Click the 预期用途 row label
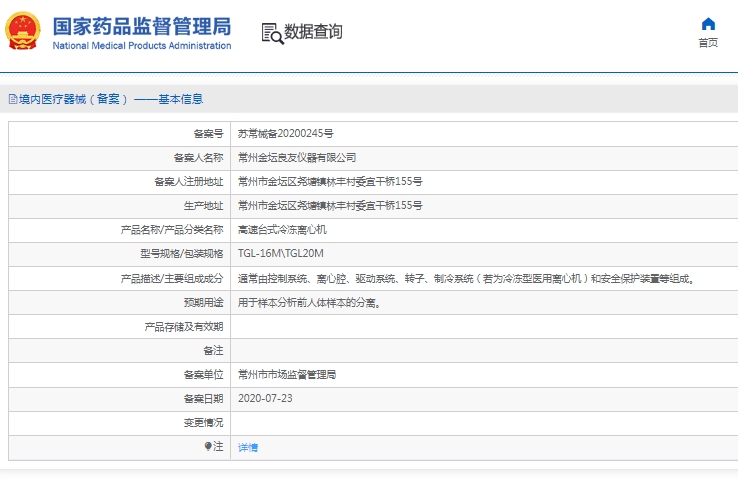The width and height of the screenshot is (738, 482). (x=203, y=303)
